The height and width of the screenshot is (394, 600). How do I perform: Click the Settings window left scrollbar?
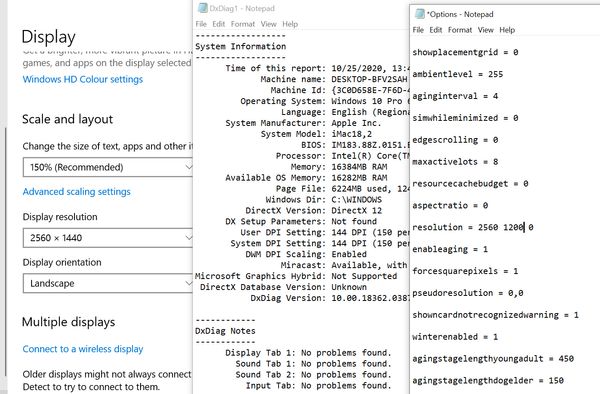coord(5,251)
